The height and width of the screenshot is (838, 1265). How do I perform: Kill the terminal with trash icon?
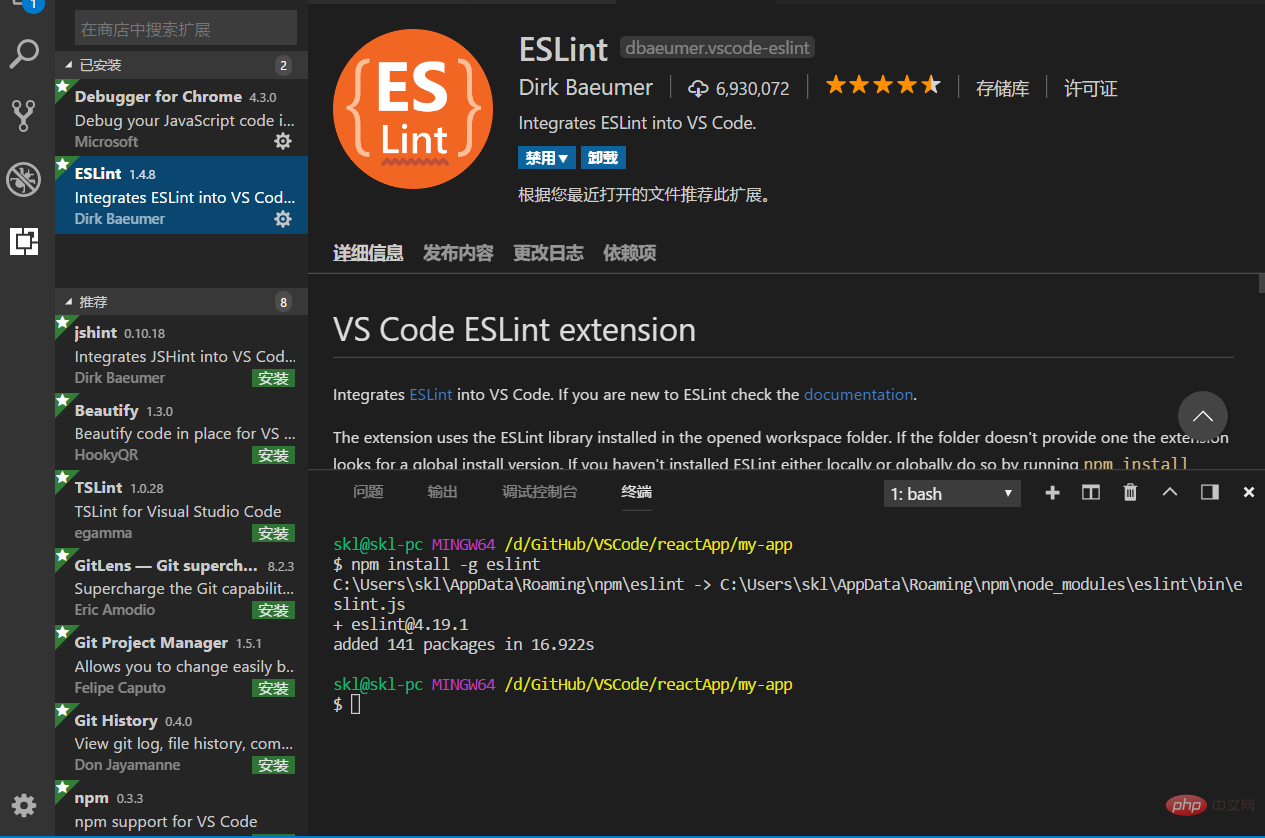pos(1130,492)
